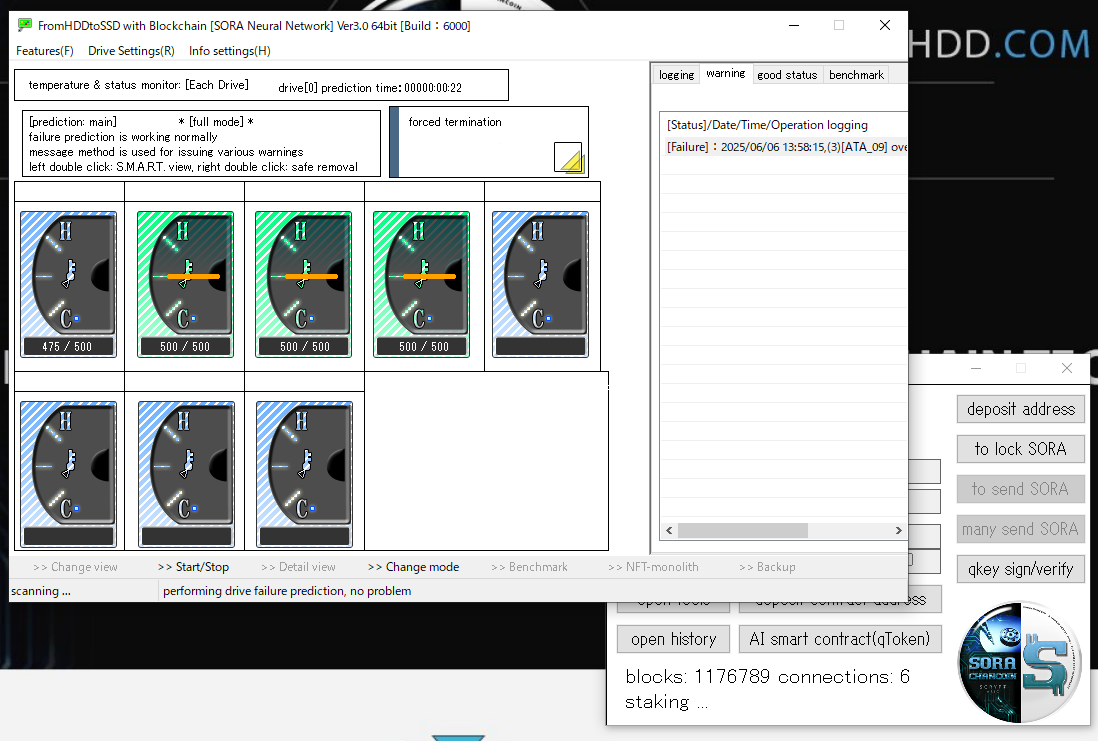
Task: Click the SORA Chancoin logo in wallet window
Action: tap(1020, 662)
